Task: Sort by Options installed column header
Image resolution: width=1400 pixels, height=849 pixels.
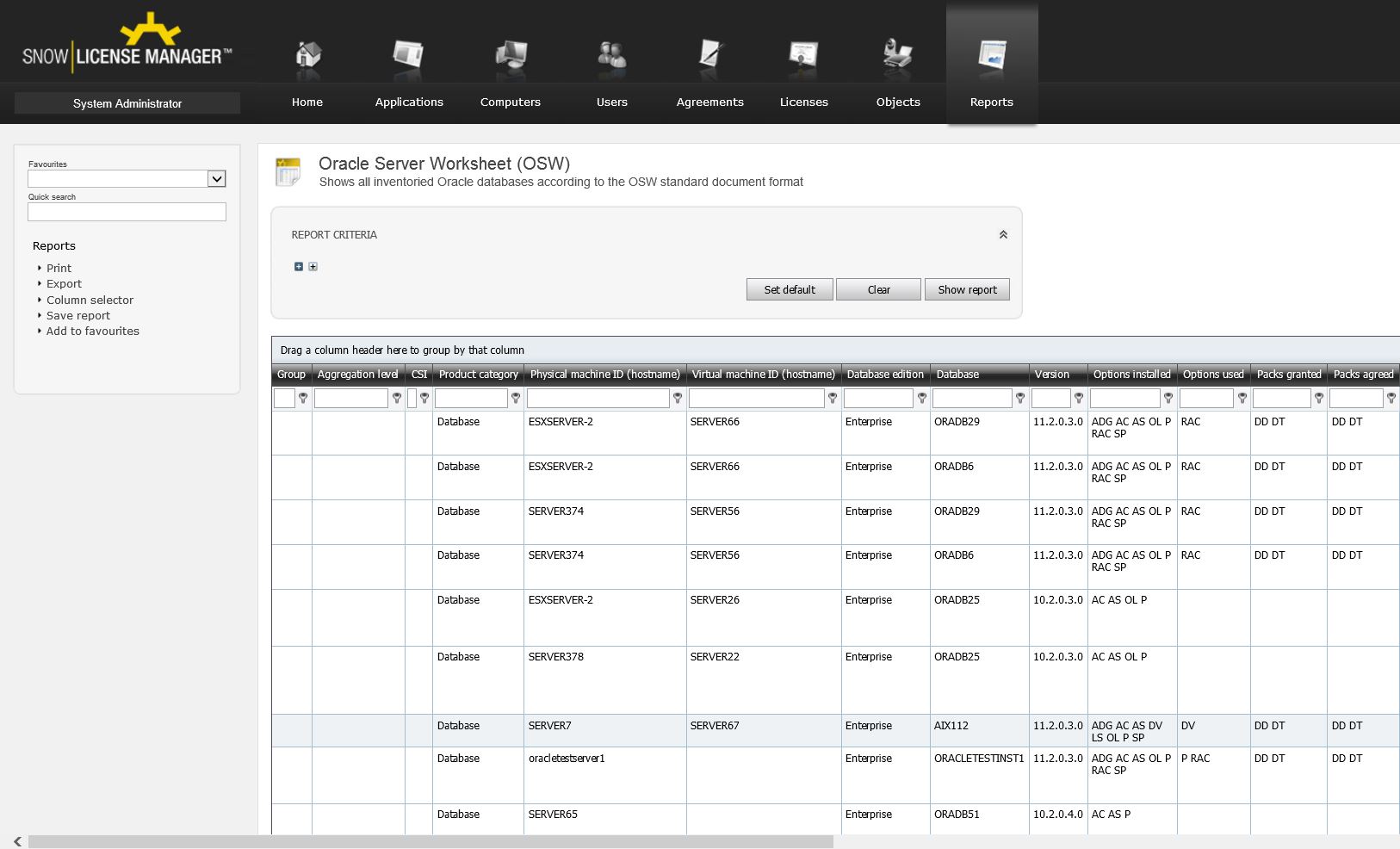Action: pos(1131,375)
